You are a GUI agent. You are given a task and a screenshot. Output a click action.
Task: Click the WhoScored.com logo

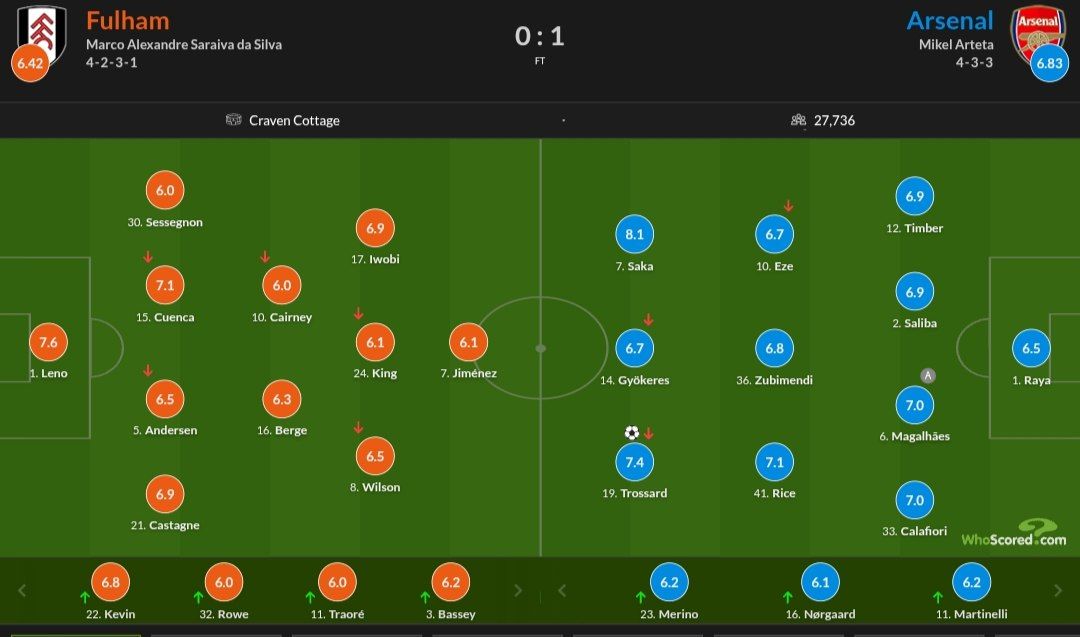pyautogui.click(x=1013, y=535)
